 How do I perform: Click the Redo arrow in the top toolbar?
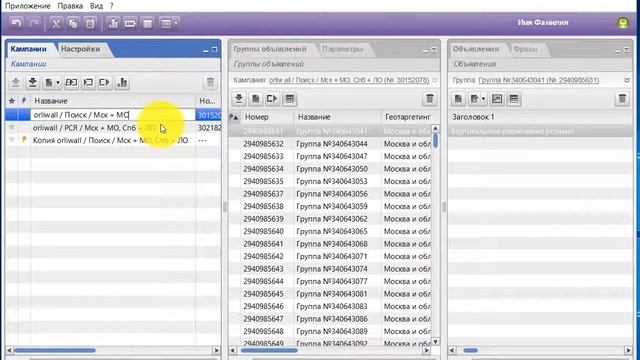click(x=34, y=23)
